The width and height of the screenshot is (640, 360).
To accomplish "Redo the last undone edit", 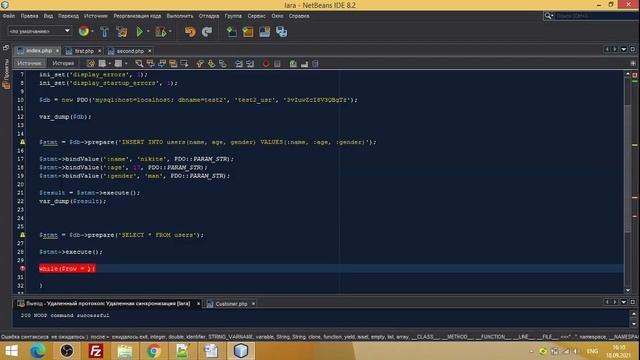I will [207, 32].
